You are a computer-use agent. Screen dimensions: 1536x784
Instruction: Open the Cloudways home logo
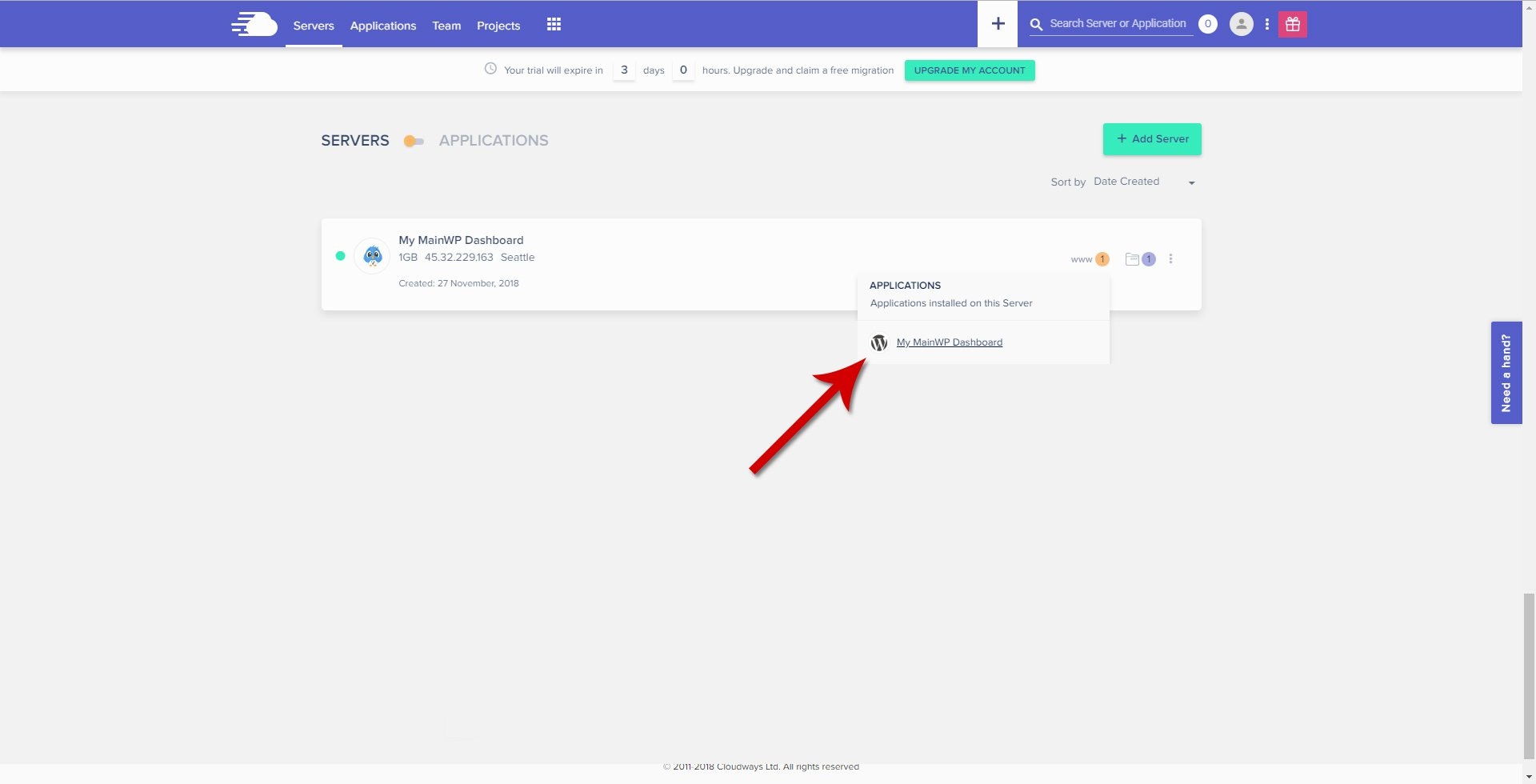coord(254,23)
